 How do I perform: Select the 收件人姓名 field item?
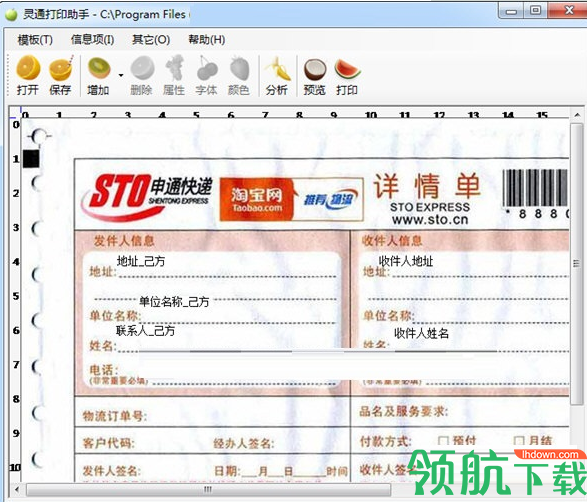tap(421, 333)
